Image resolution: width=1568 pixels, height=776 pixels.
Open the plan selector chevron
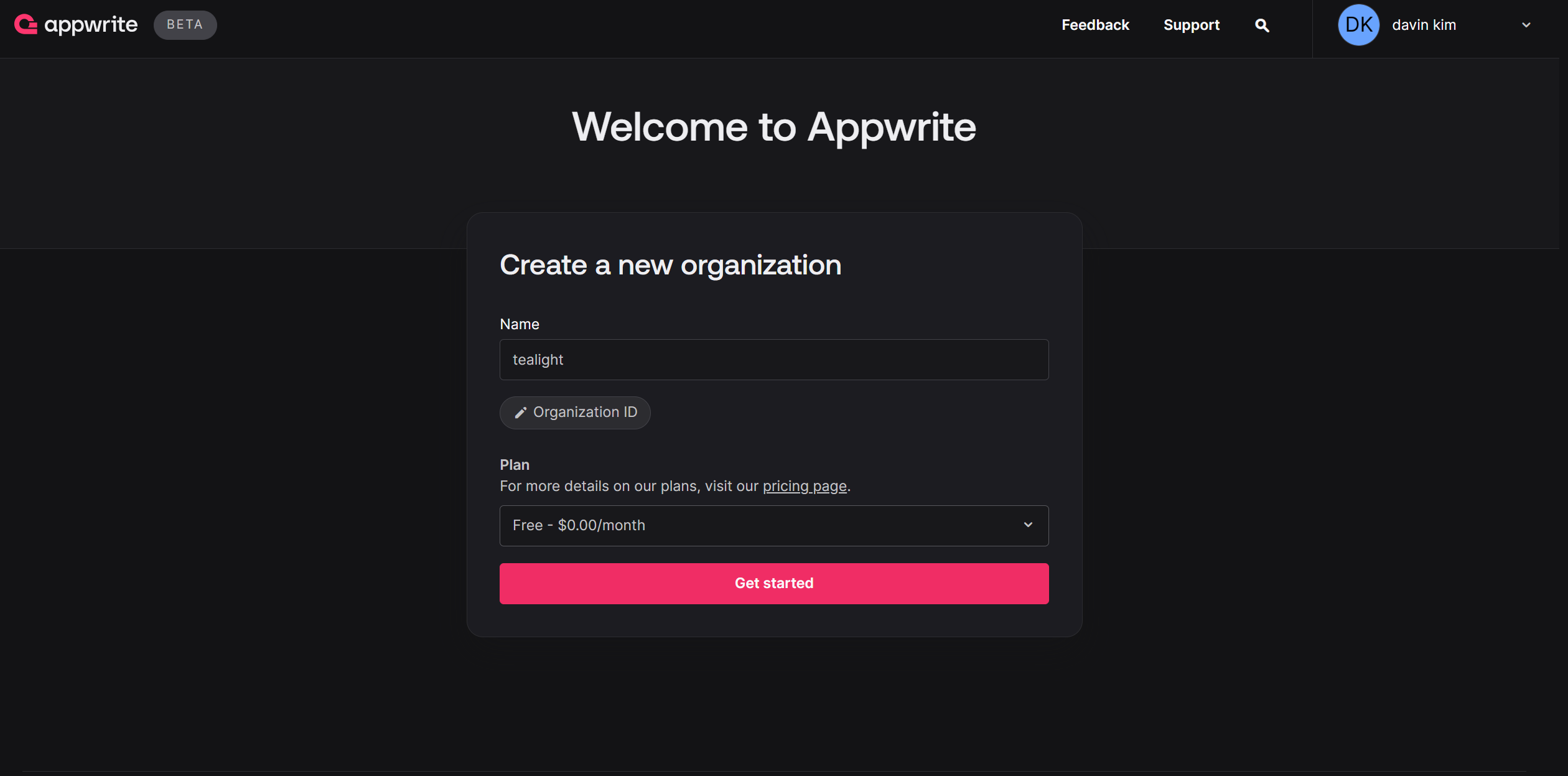(1028, 525)
